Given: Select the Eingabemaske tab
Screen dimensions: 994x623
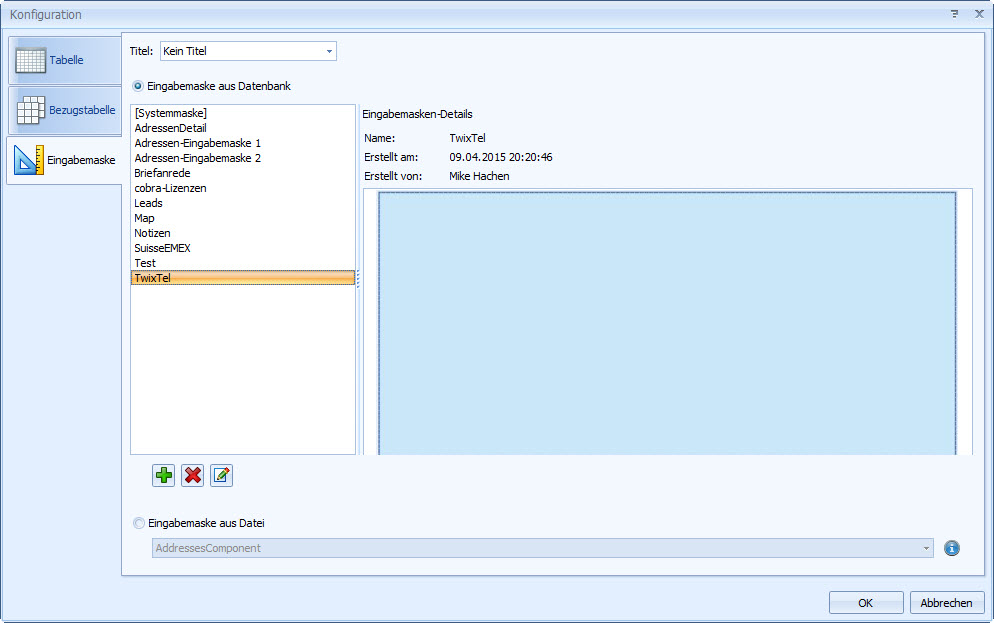Looking at the screenshot, I should (65, 160).
